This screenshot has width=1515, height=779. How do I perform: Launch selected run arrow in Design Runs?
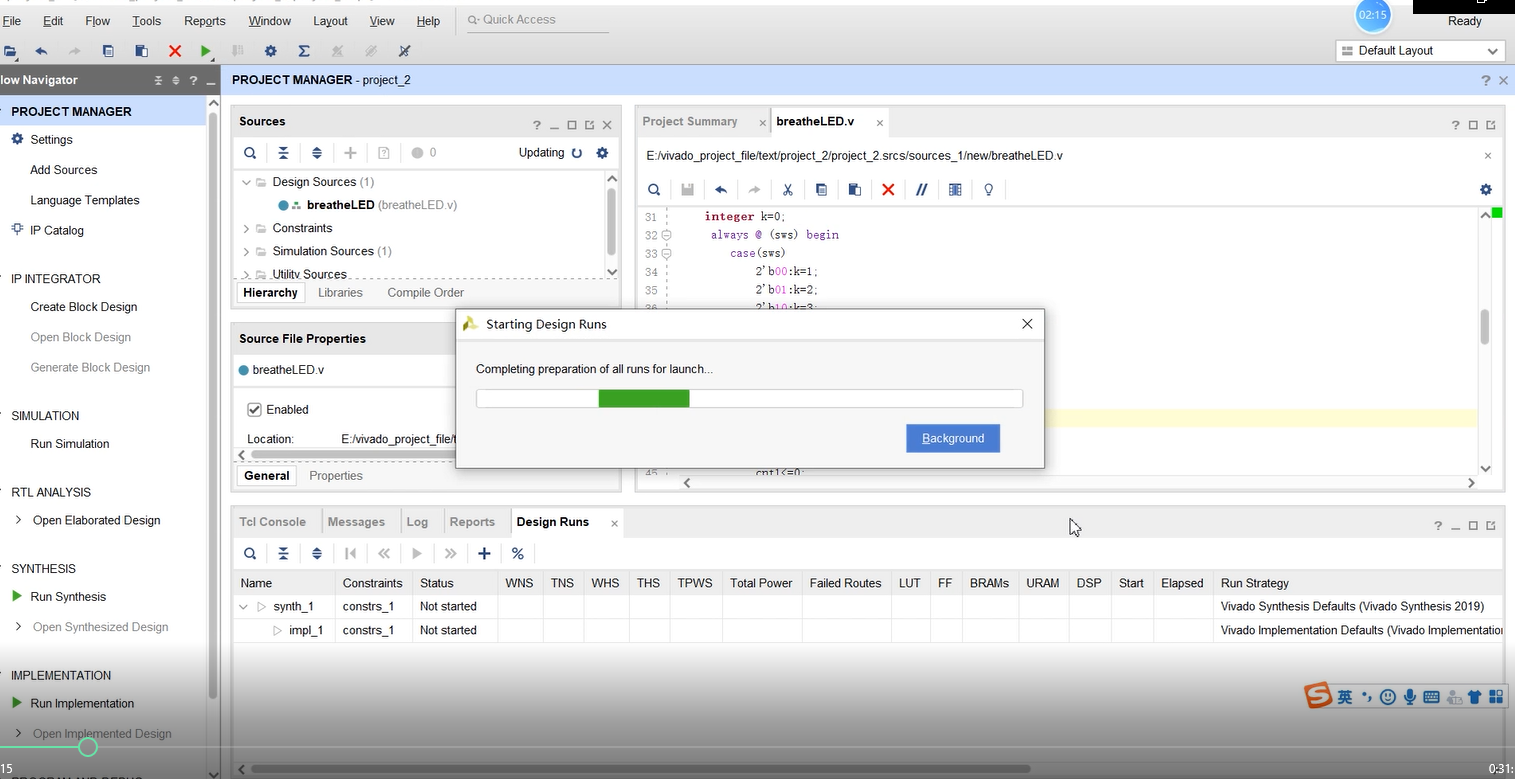coord(417,553)
